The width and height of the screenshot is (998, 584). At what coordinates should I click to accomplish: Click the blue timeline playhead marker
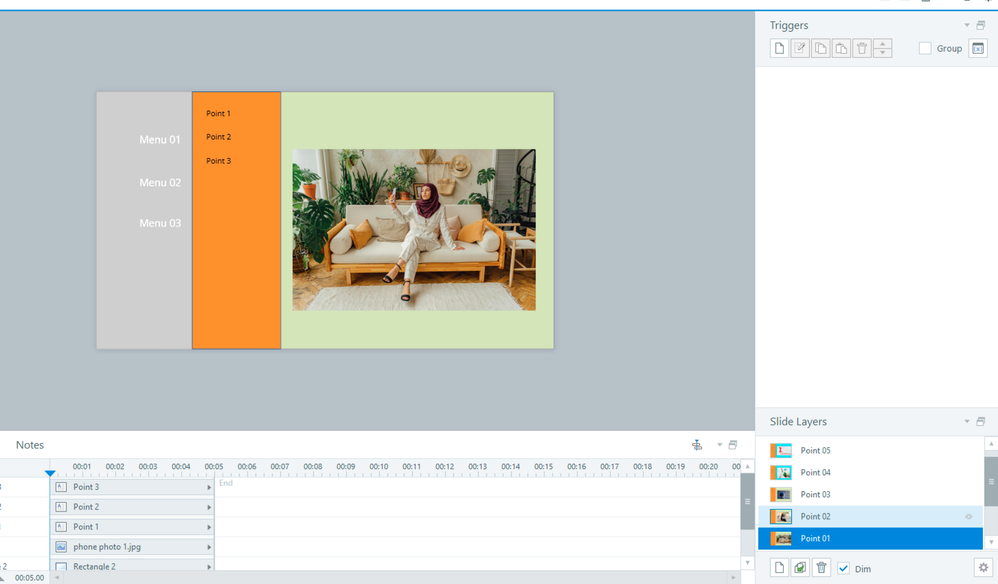pos(50,473)
